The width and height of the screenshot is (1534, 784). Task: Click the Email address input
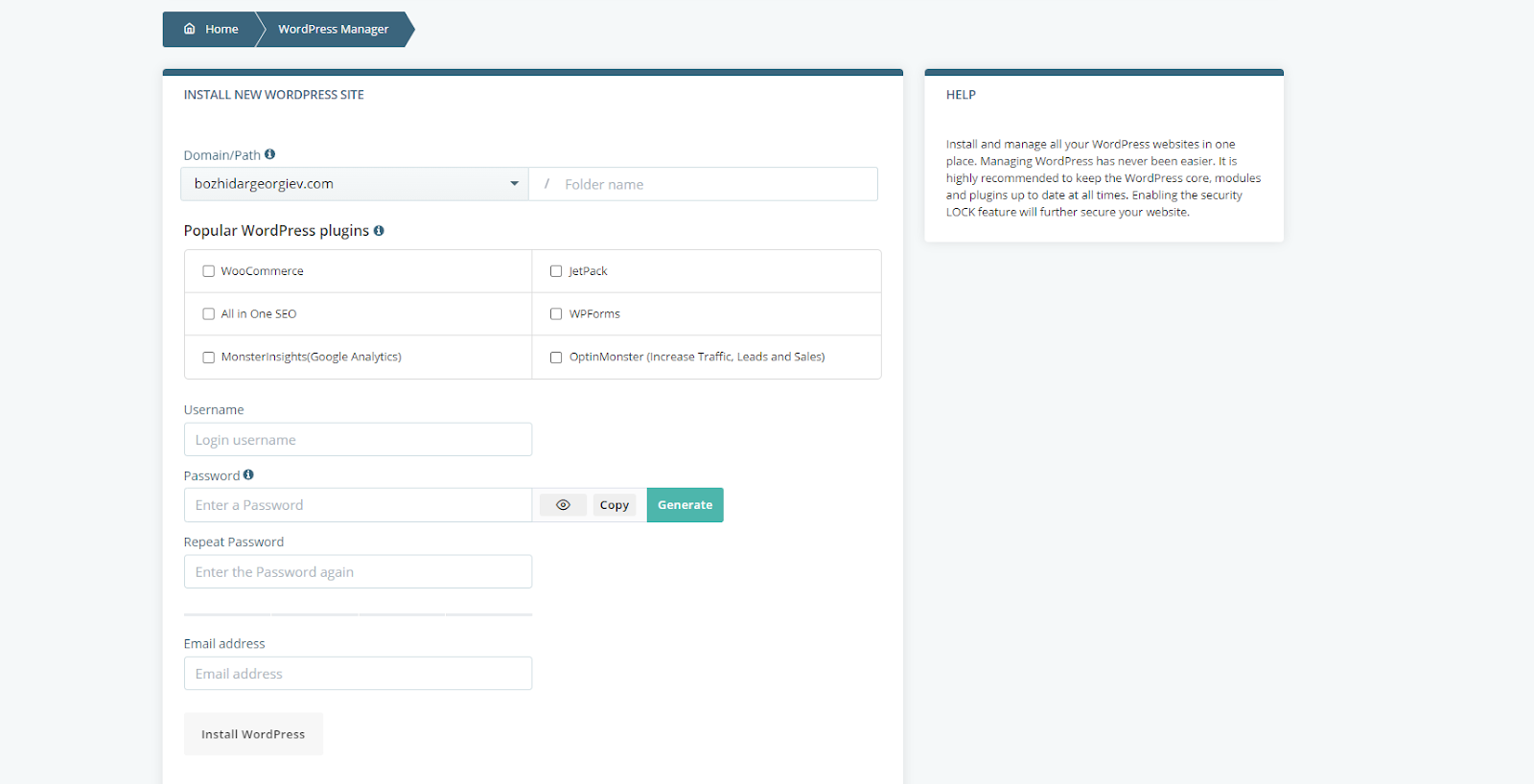pos(358,674)
